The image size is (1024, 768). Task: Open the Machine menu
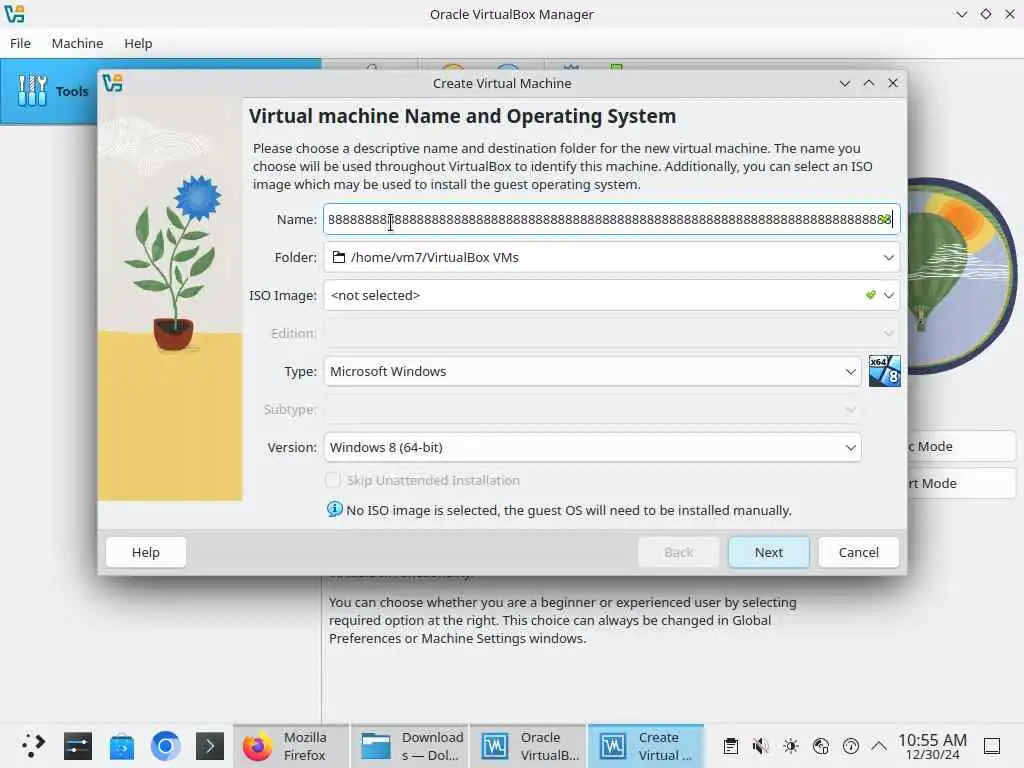77,43
